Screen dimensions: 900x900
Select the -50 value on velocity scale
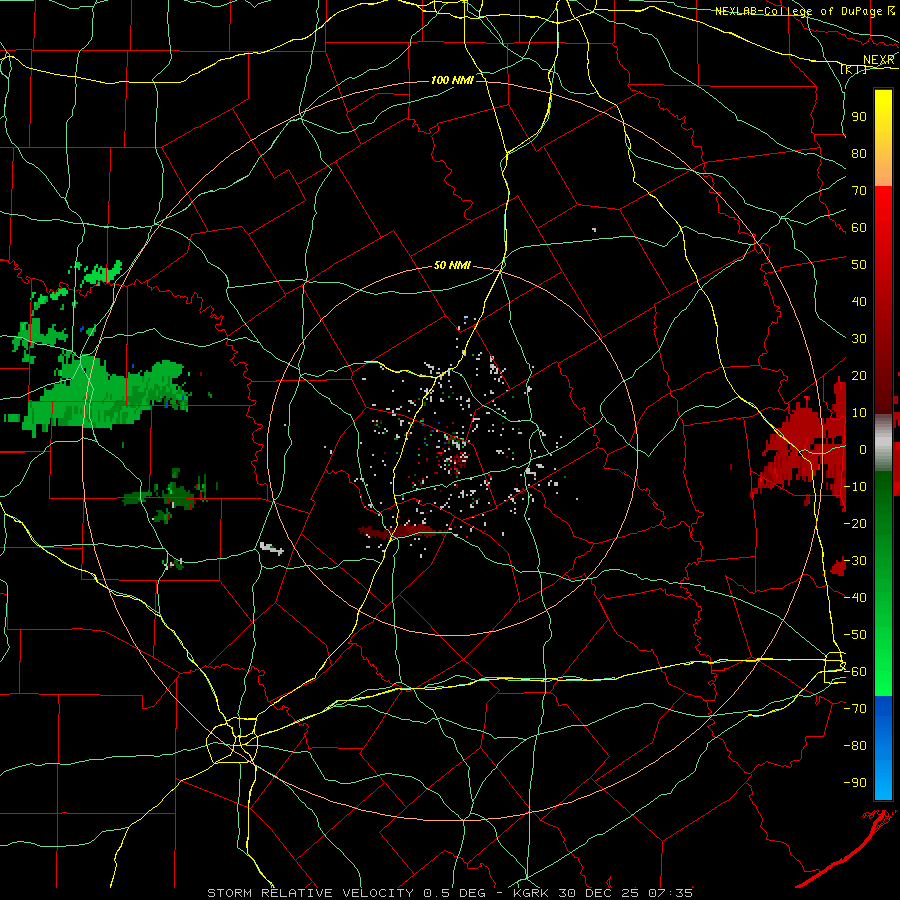tap(855, 634)
